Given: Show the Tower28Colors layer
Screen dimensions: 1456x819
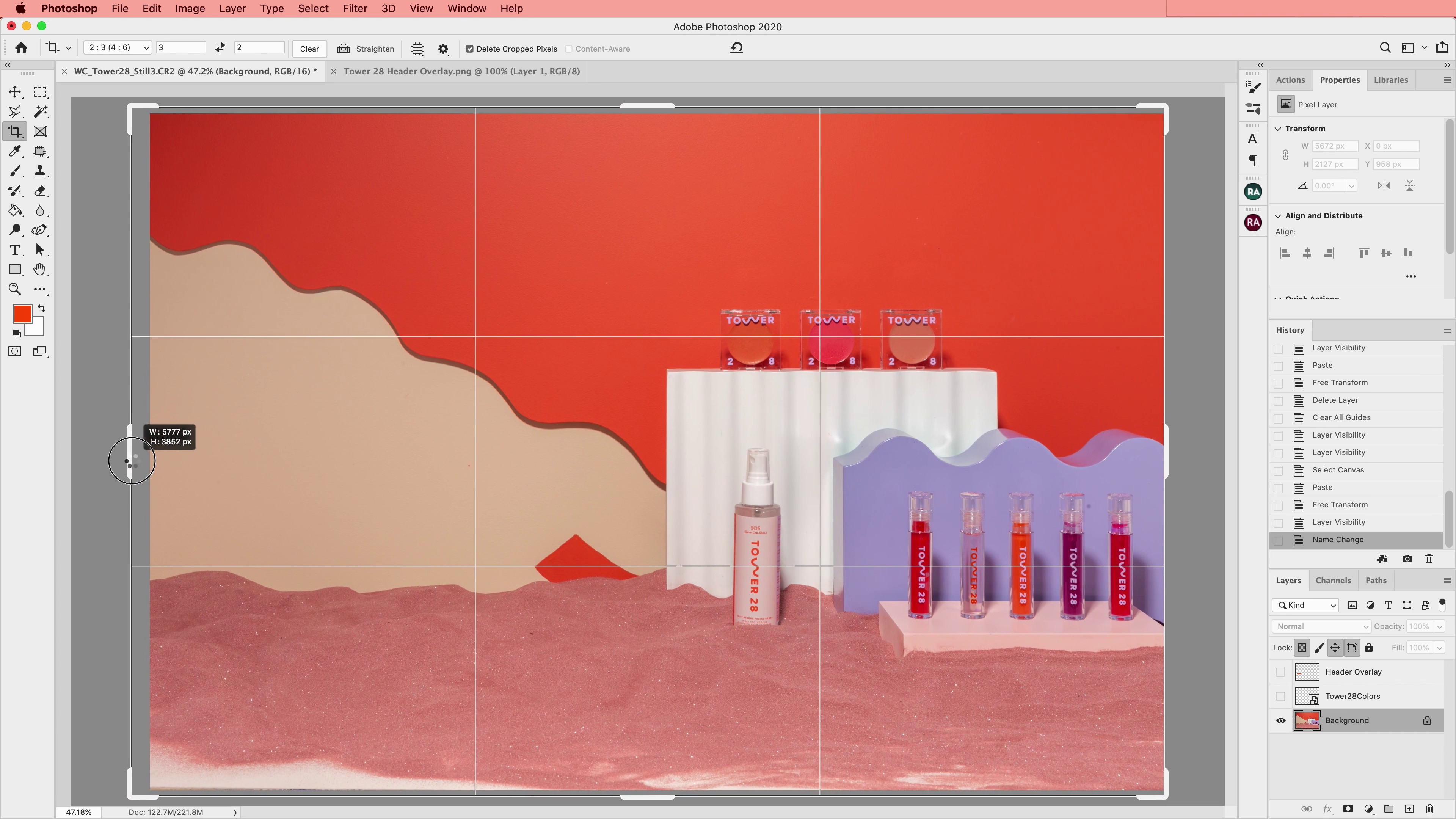Looking at the screenshot, I should point(1280,697).
